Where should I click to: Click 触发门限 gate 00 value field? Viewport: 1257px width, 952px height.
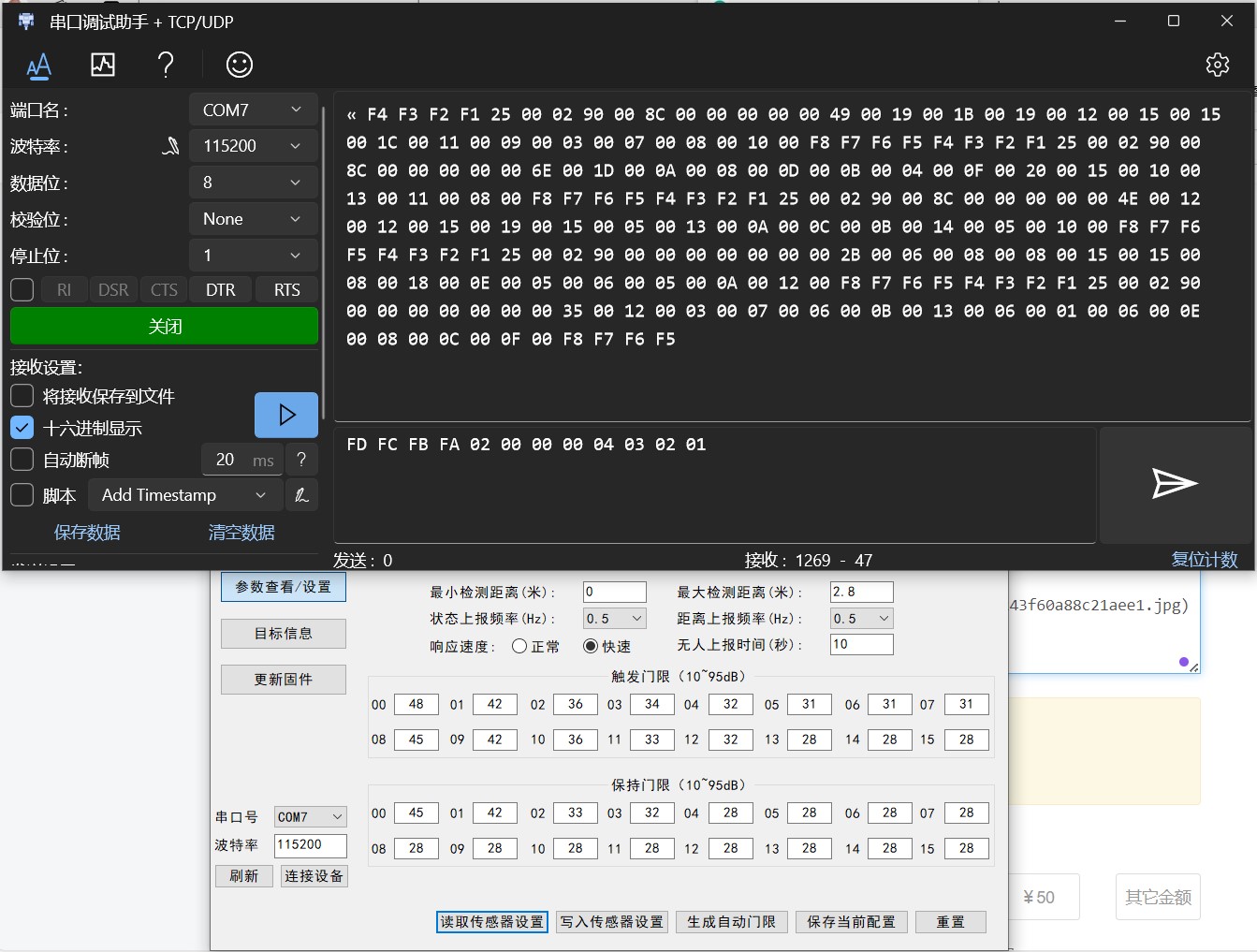click(417, 705)
